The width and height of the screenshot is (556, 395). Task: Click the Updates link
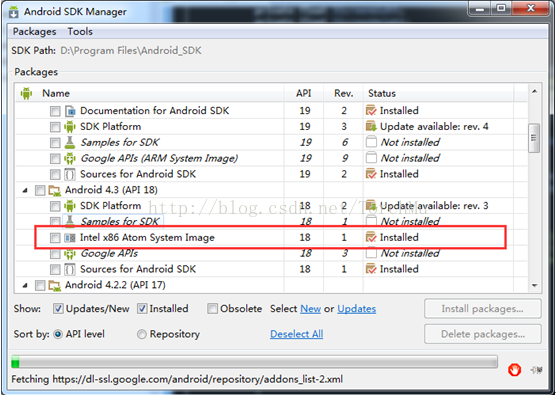[356, 309]
